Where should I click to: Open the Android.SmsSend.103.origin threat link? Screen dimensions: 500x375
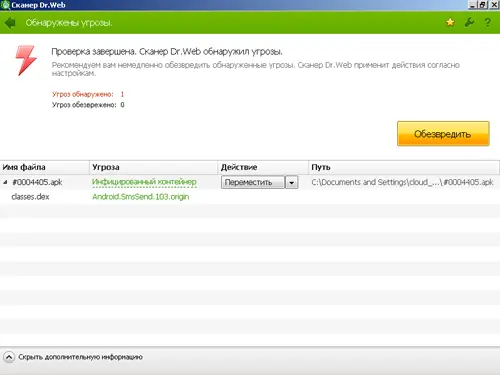(141, 197)
